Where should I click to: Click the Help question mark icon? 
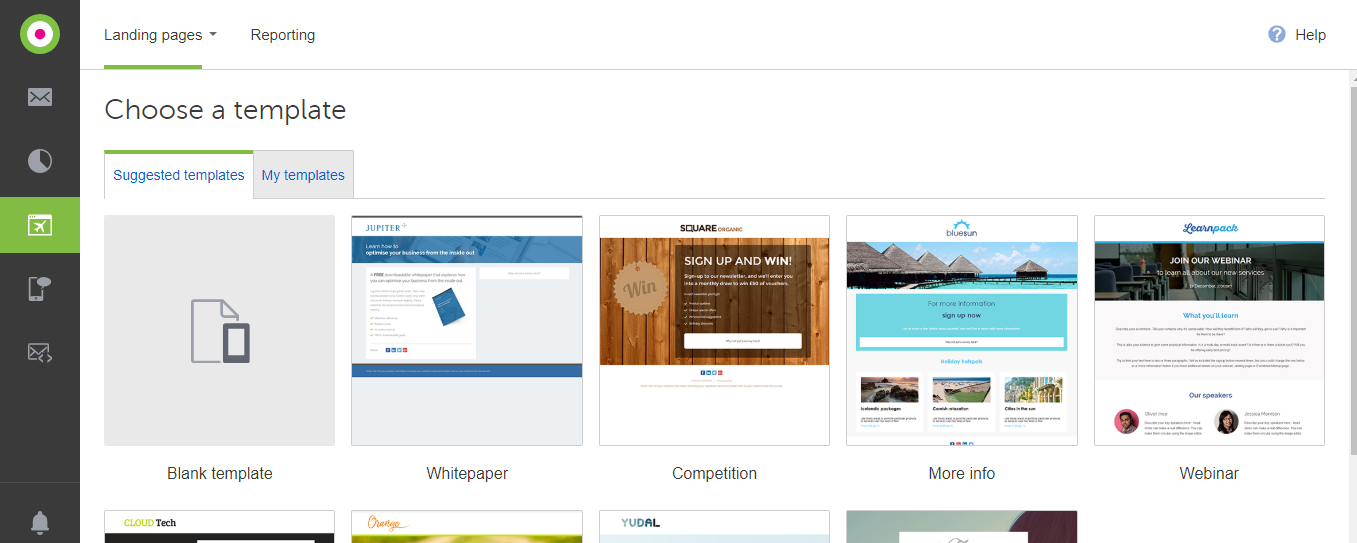click(x=1276, y=34)
